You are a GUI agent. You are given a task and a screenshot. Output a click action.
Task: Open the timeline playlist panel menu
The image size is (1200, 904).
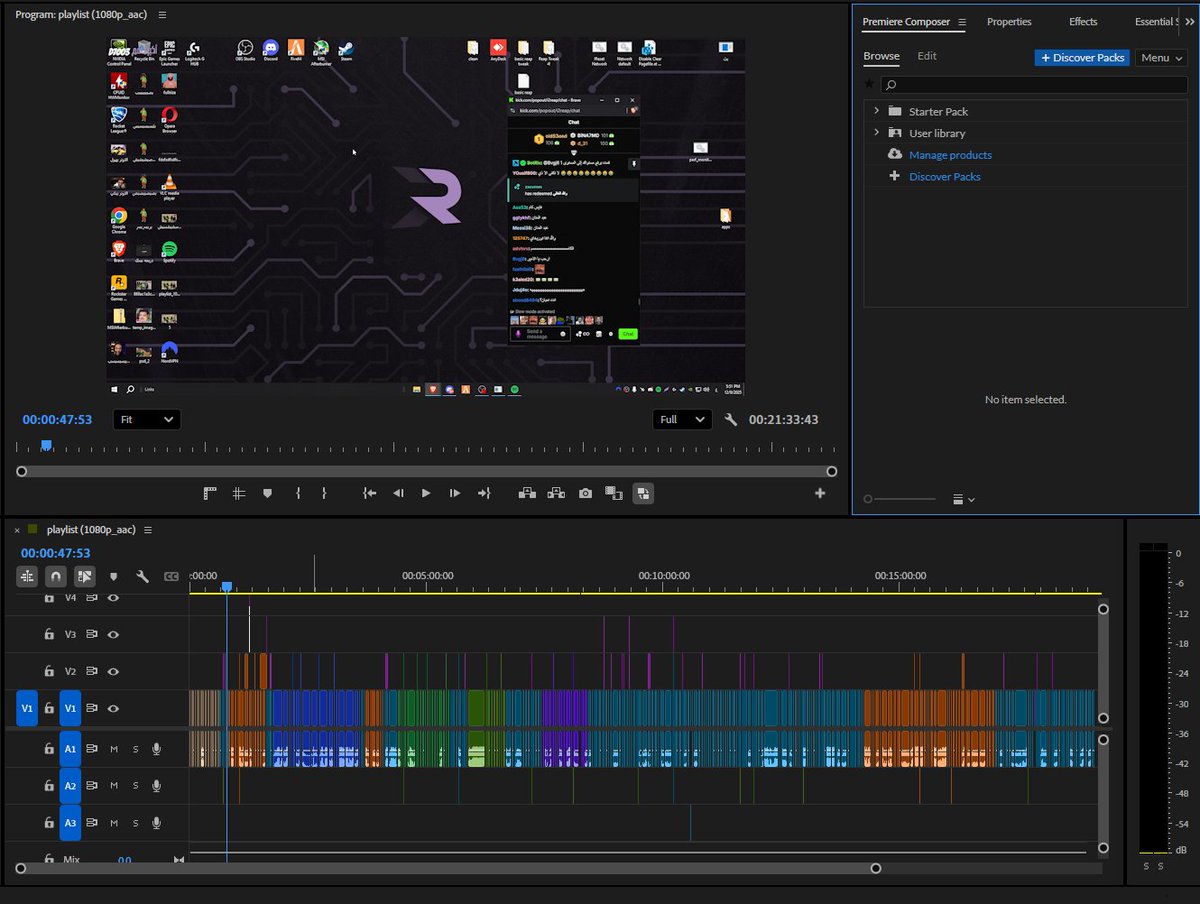click(x=148, y=529)
